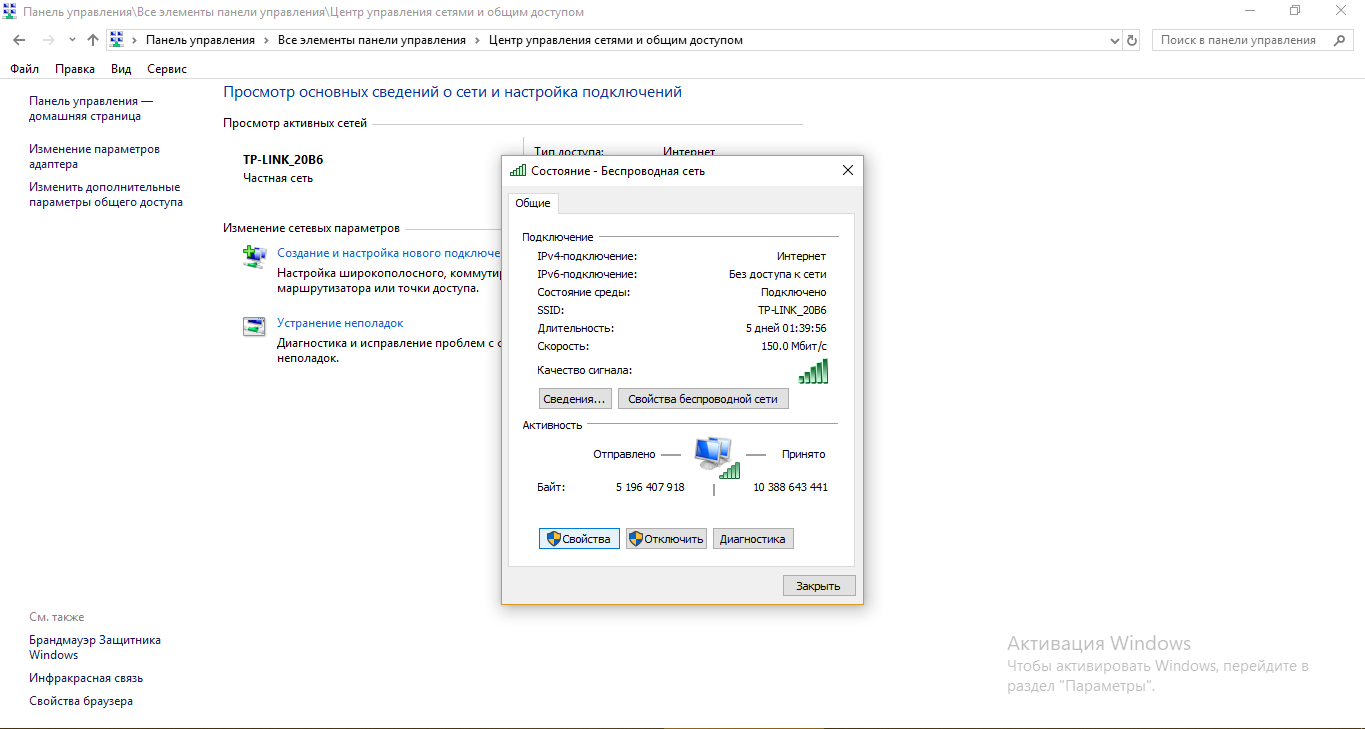The image size is (1365, 729).
Task: Click the search magnifier icon
Action: (1339, 40)
